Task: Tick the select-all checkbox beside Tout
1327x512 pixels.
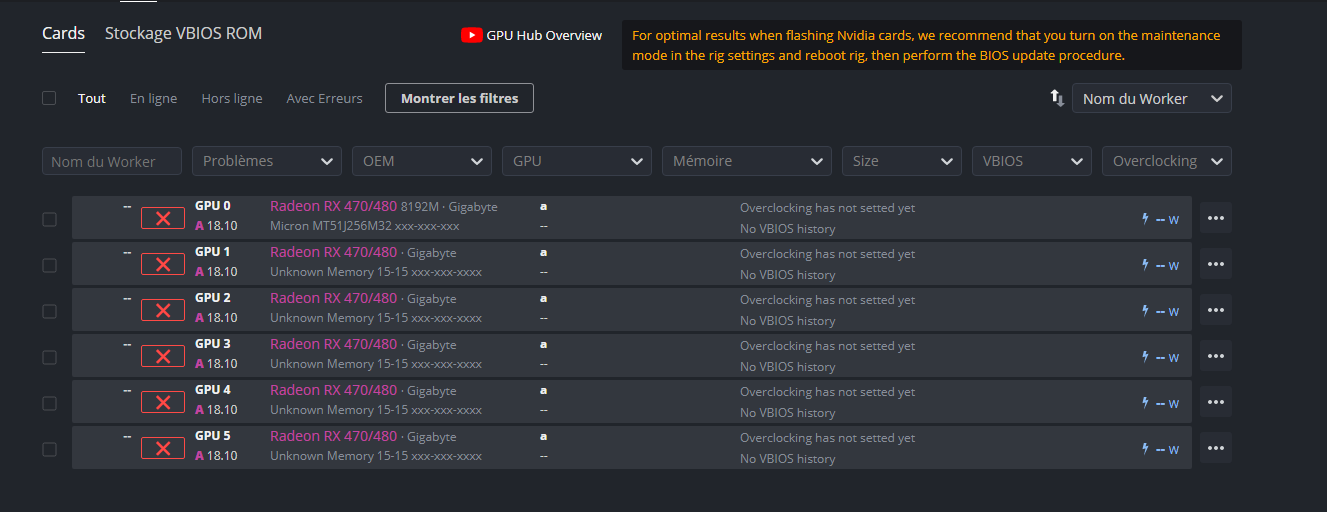Action: click(49, 98)
